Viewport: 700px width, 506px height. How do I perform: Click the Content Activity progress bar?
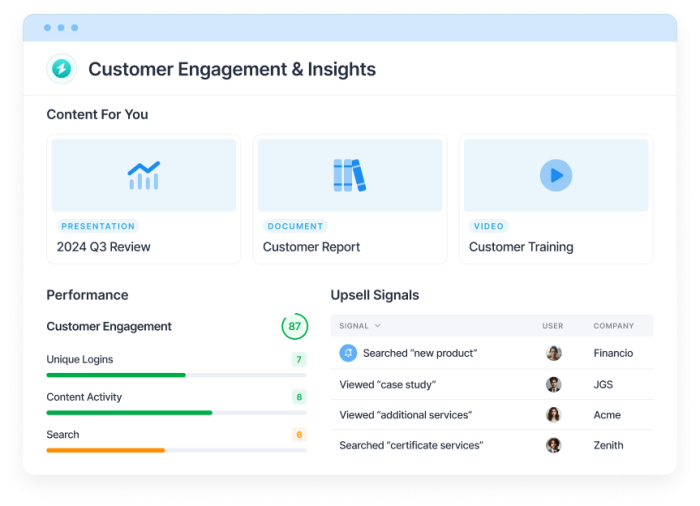(x=176, y=412)
